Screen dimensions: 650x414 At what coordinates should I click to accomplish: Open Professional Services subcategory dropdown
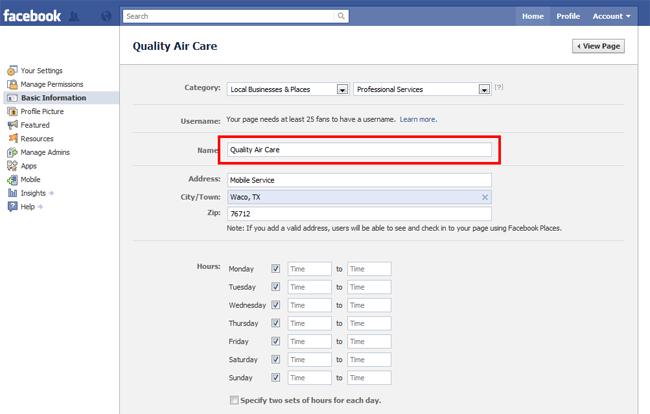(422, 89)
